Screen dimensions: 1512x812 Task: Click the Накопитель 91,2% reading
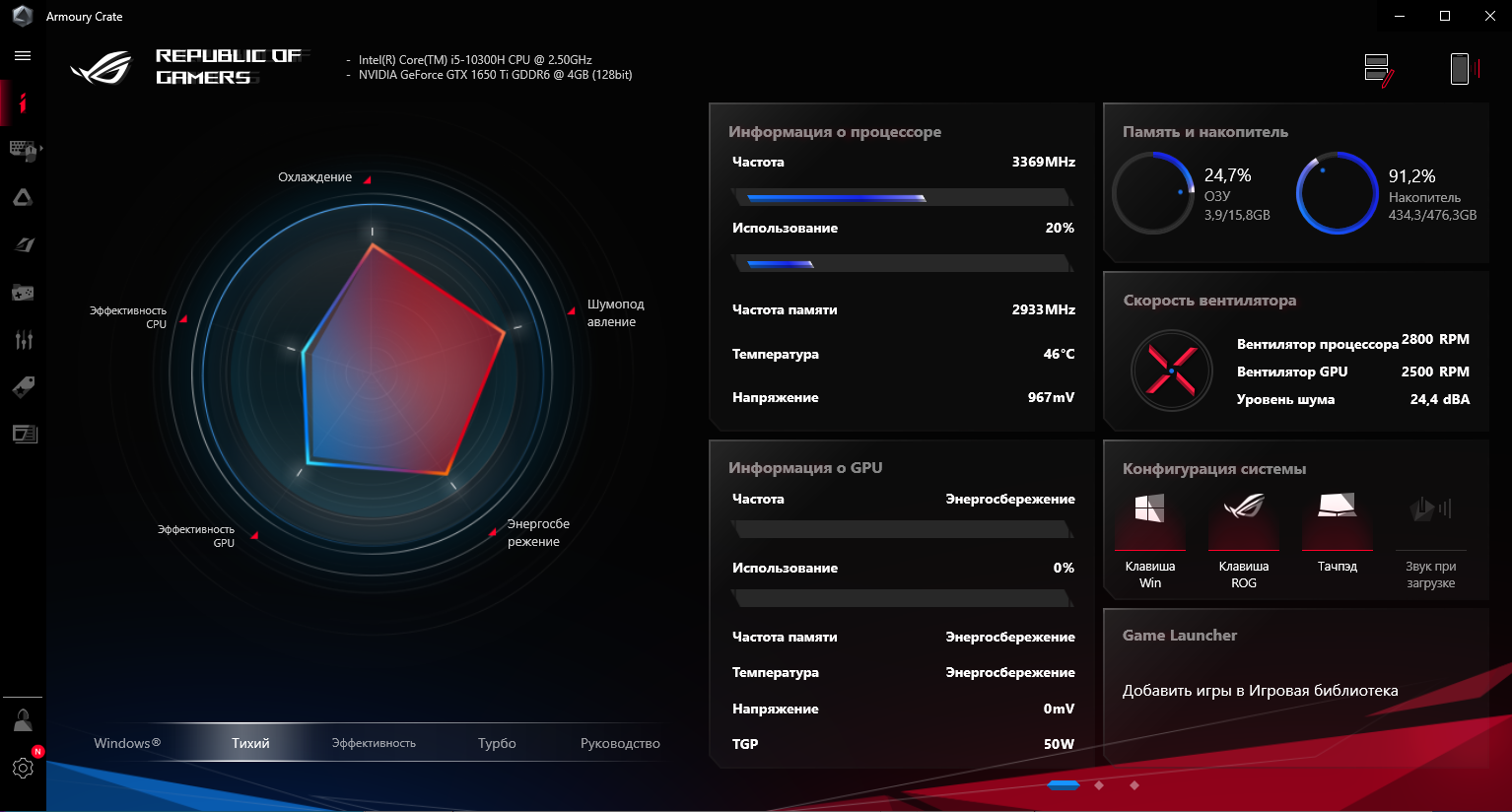1412,176
